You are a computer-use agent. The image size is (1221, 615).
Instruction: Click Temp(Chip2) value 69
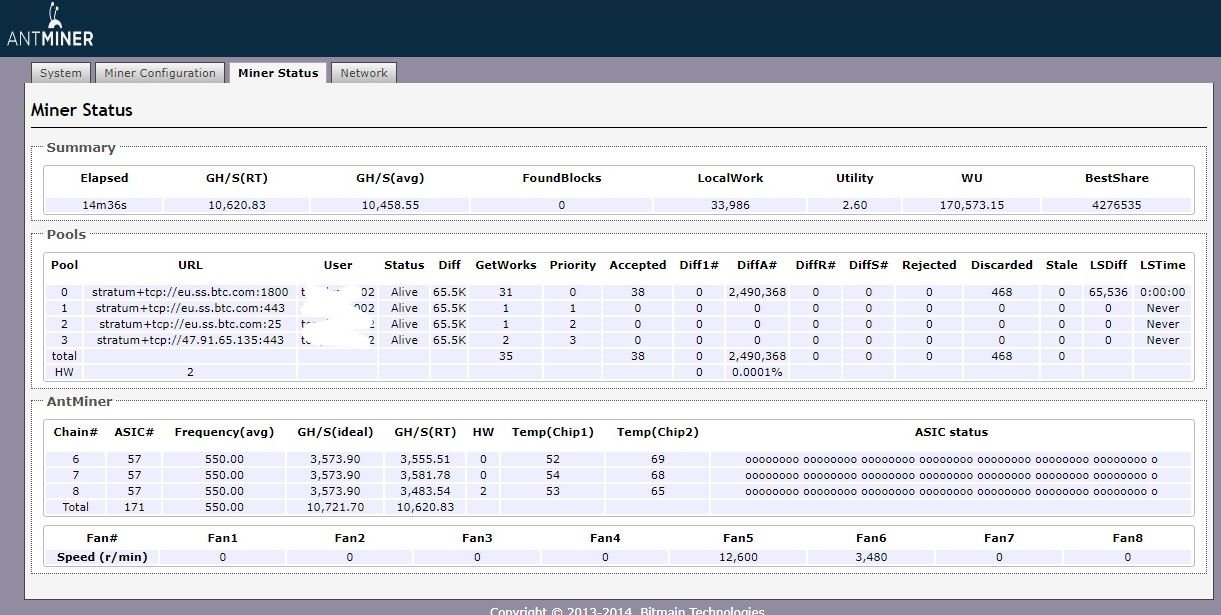657,459
